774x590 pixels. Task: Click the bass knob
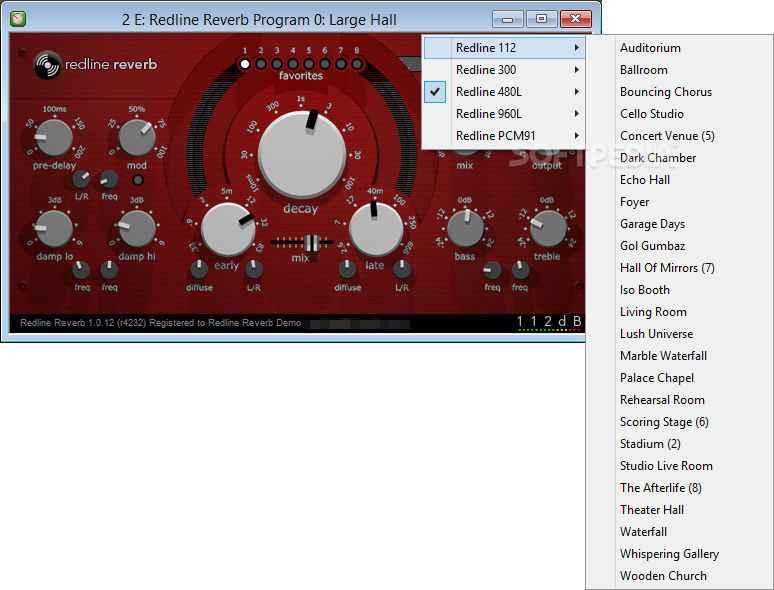(465, 229)
